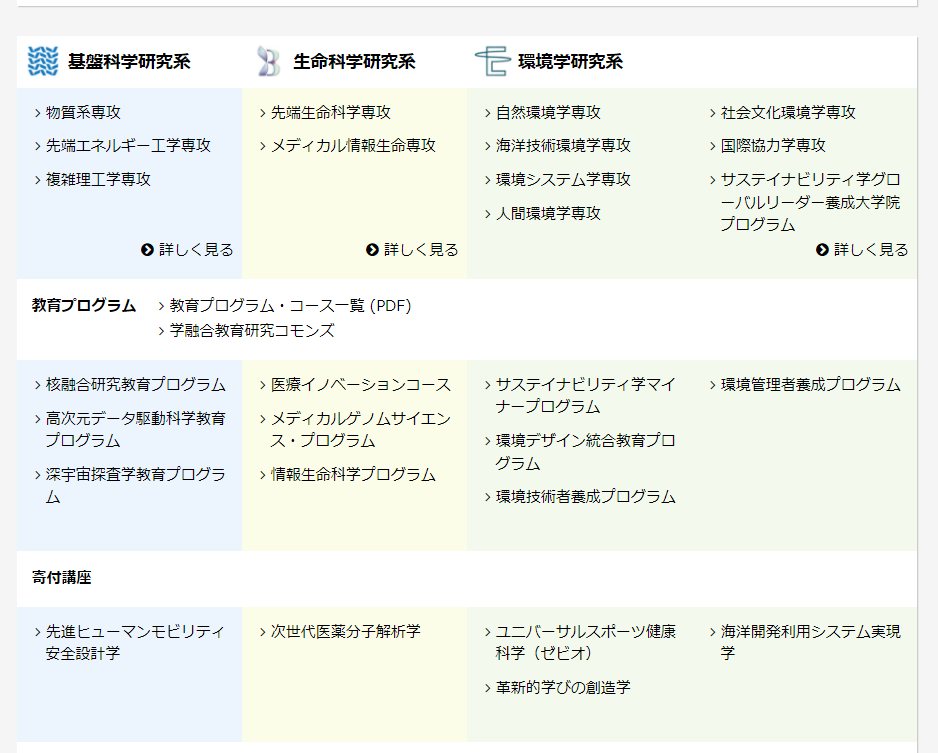Open the 環境学研究系 heading
938x753 pixels.
[x=570, y=62]
